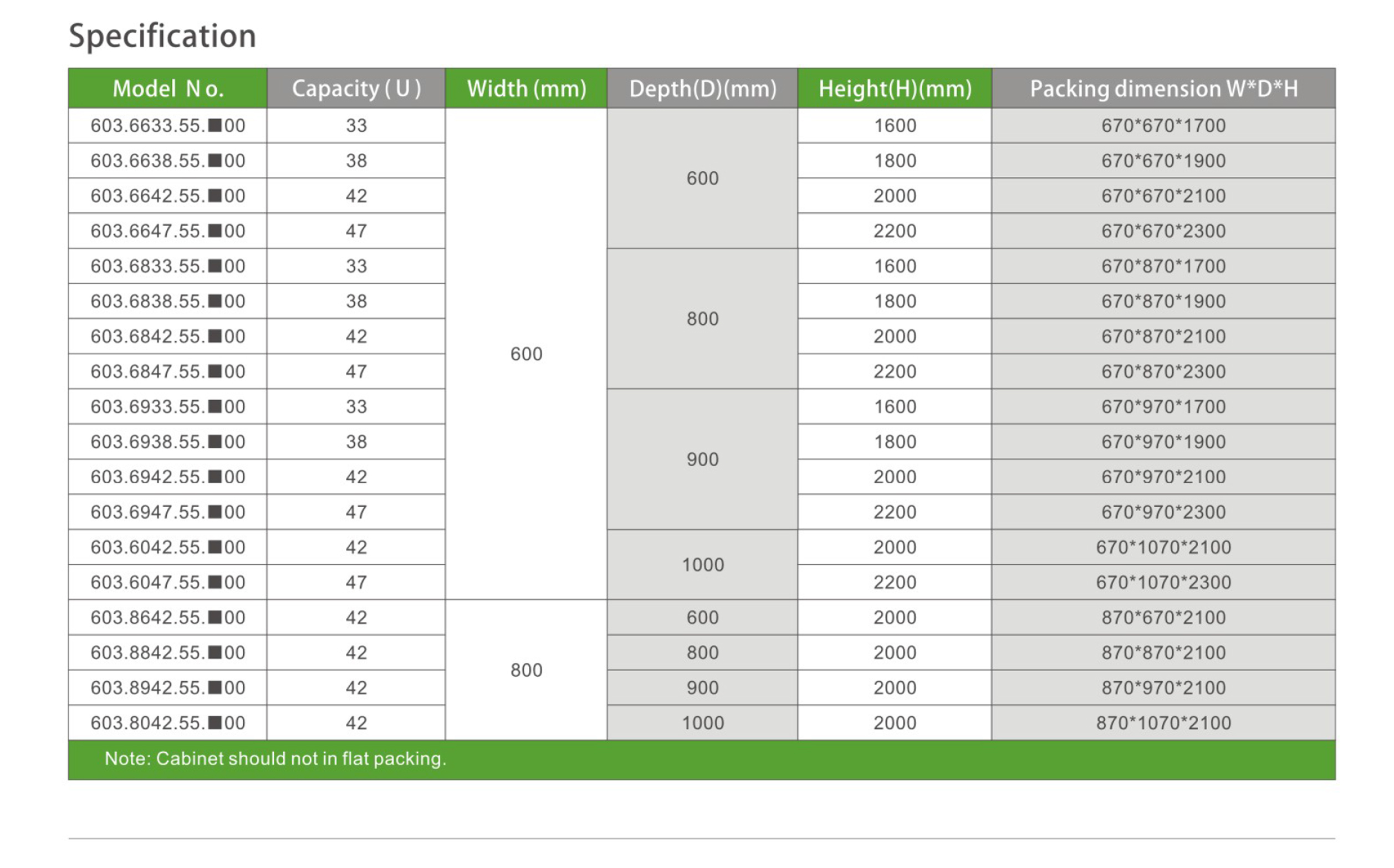This screenshot has width=1394, height=868.
Task: Select model number 603.8042.55.■00
Action: pyautogui.click(x=167, y=723)
